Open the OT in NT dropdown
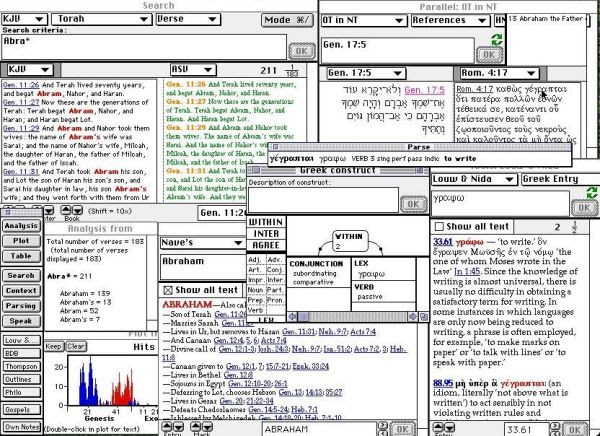600x436 pixels. tap(363, 20)
